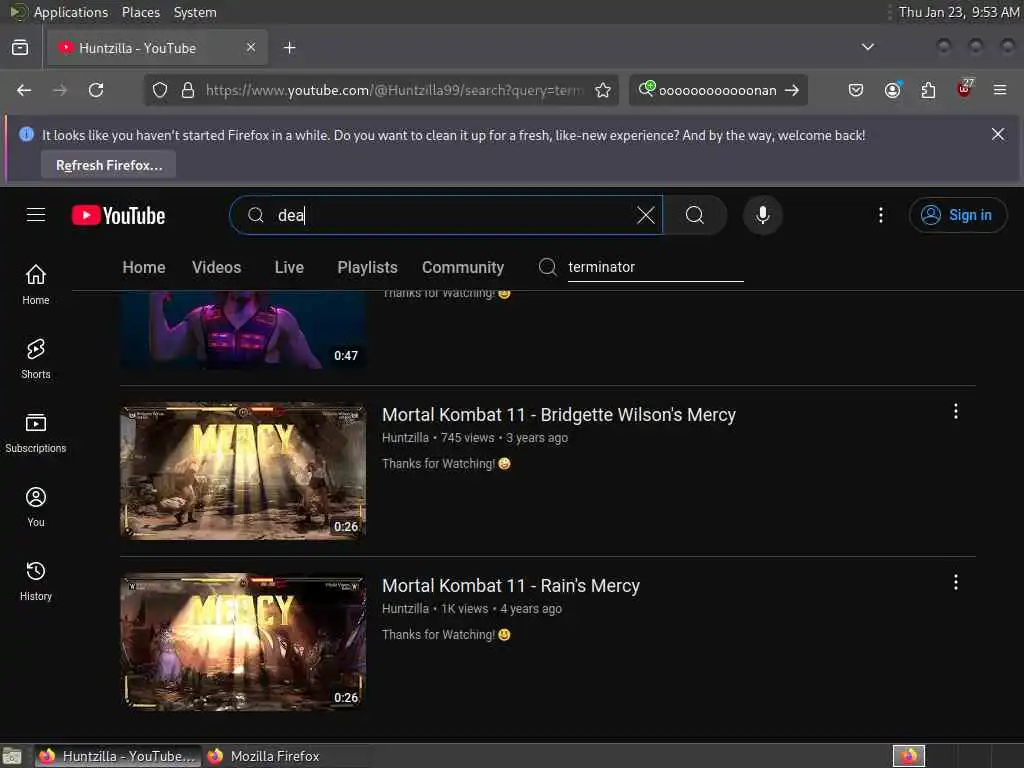The height and width of the screenshot is (768, 1024).
Task: Click the 745 views text
Action: [467, 438]
